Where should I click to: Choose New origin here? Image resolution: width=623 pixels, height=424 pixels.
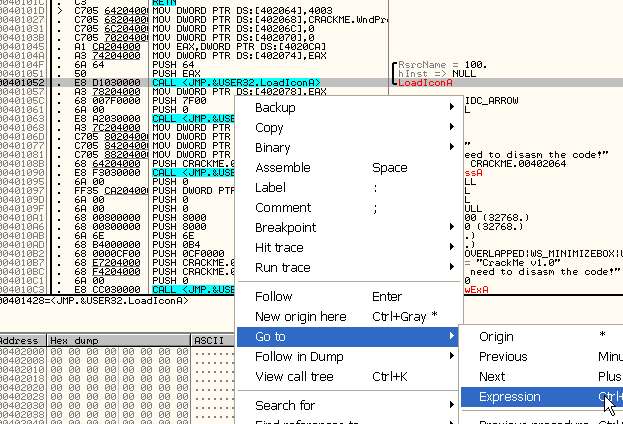coord(300,316)
